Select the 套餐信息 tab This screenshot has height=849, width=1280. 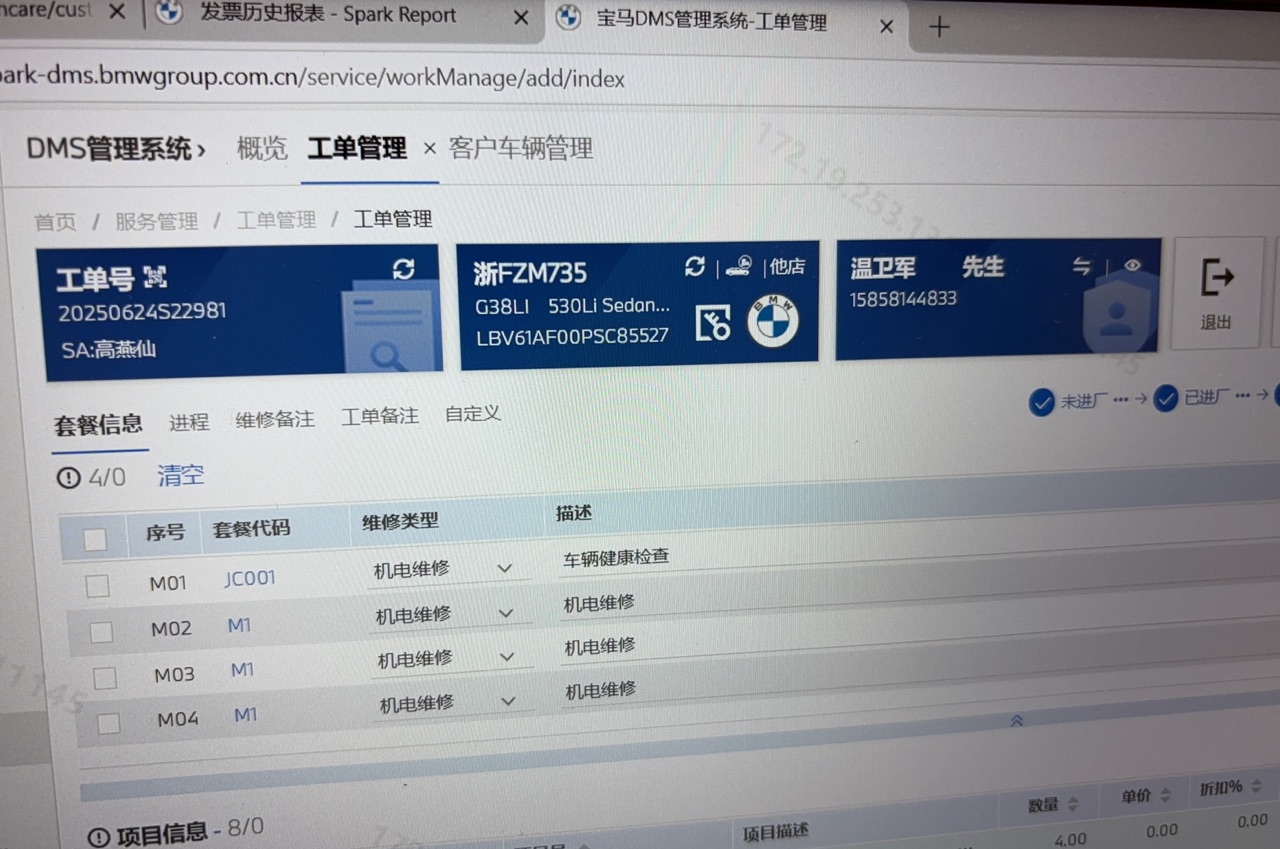(98, 424)
